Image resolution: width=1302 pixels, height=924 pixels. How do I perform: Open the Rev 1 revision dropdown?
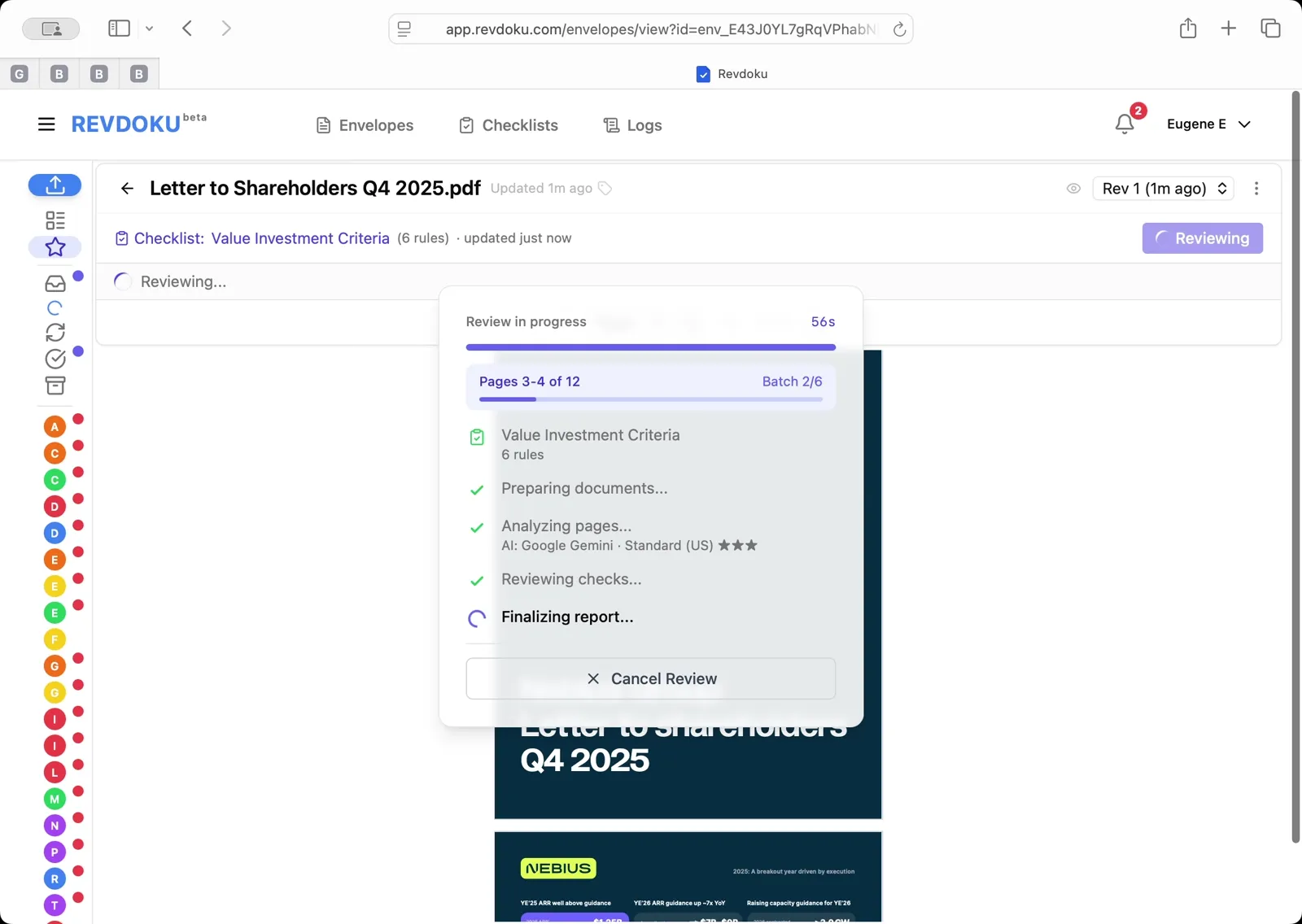coord(1162,188)
